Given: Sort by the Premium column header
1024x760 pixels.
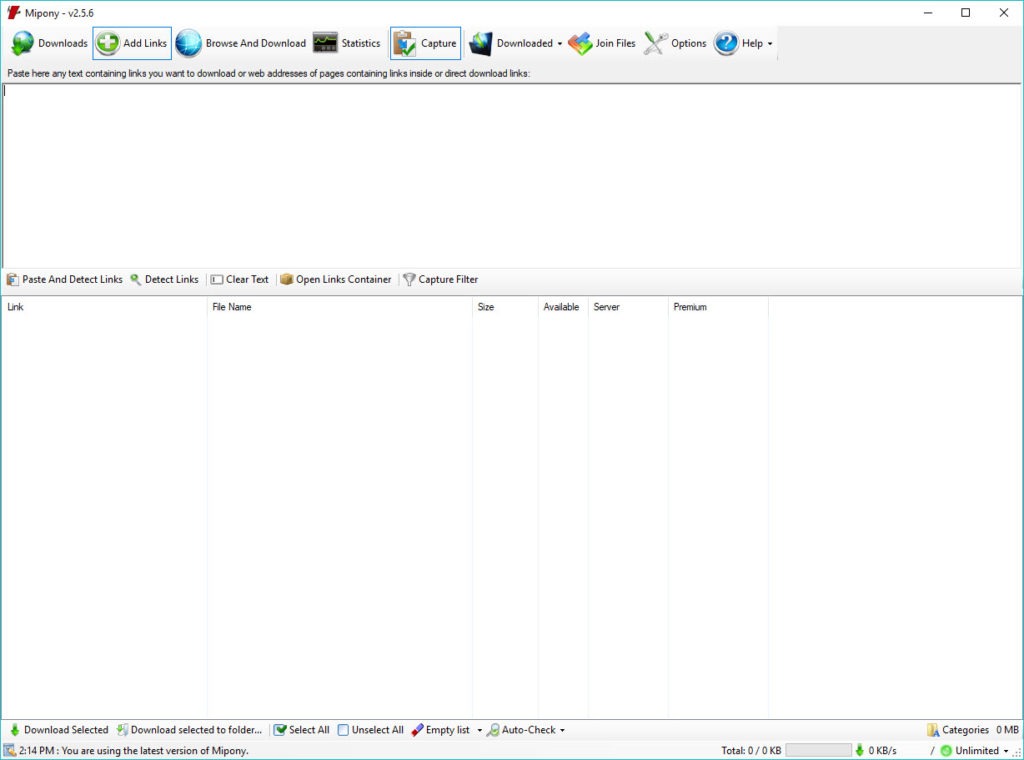Looking at the screenshot, I should coord(718,307).
